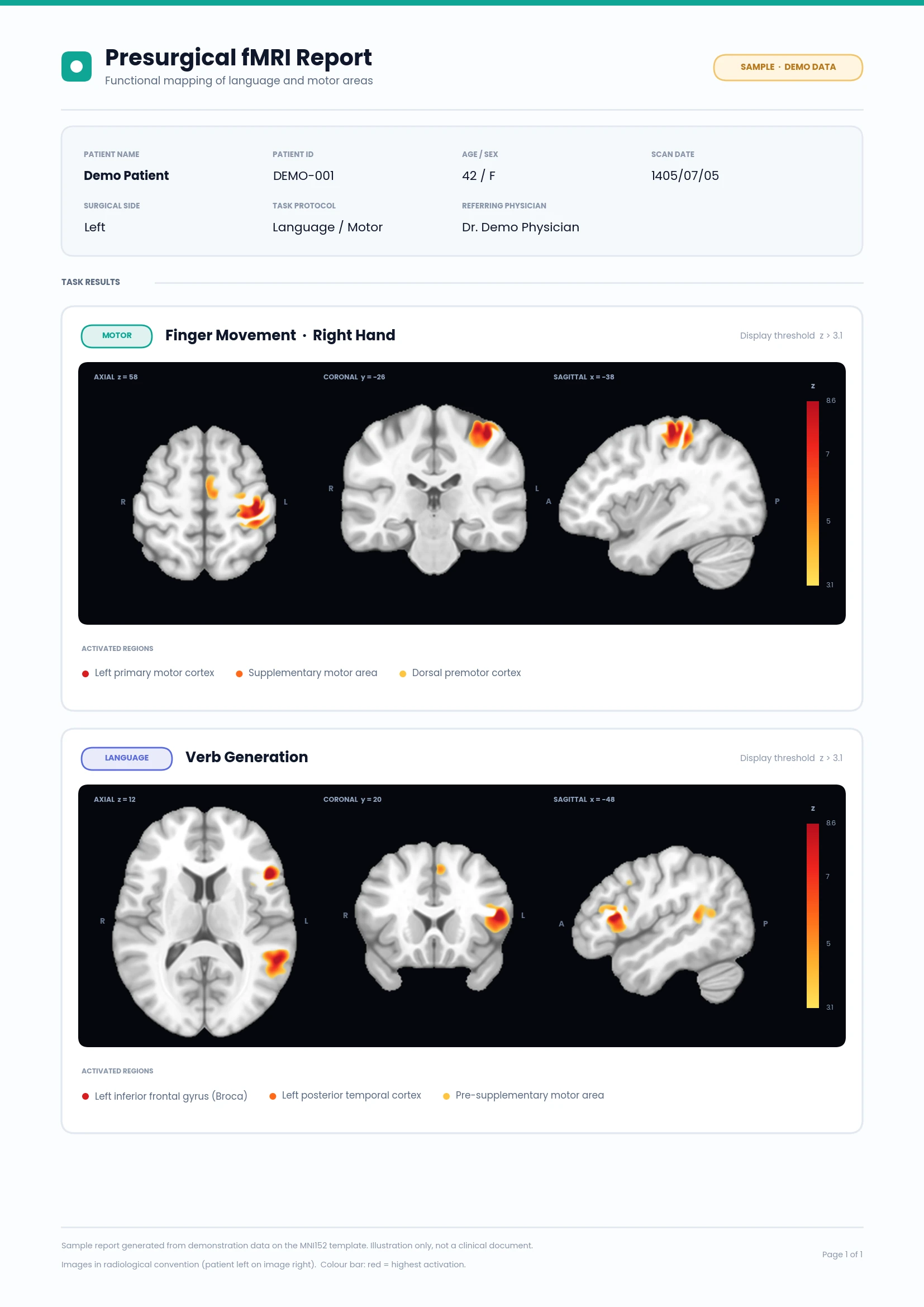Click the teal report logo icon
This screenshot has height=1307, width=924.
(76, 66)
